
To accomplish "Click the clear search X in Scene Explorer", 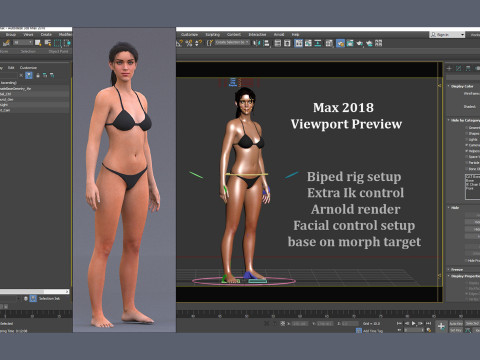I will pyautogui.click(x=21, y=75).
